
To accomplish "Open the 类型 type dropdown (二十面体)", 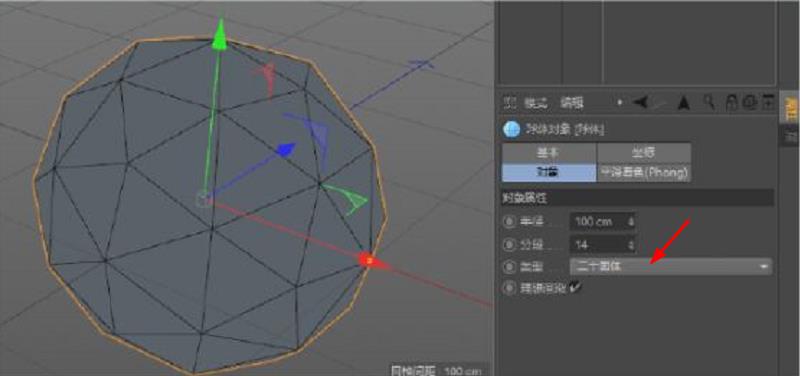I will 671,266.
